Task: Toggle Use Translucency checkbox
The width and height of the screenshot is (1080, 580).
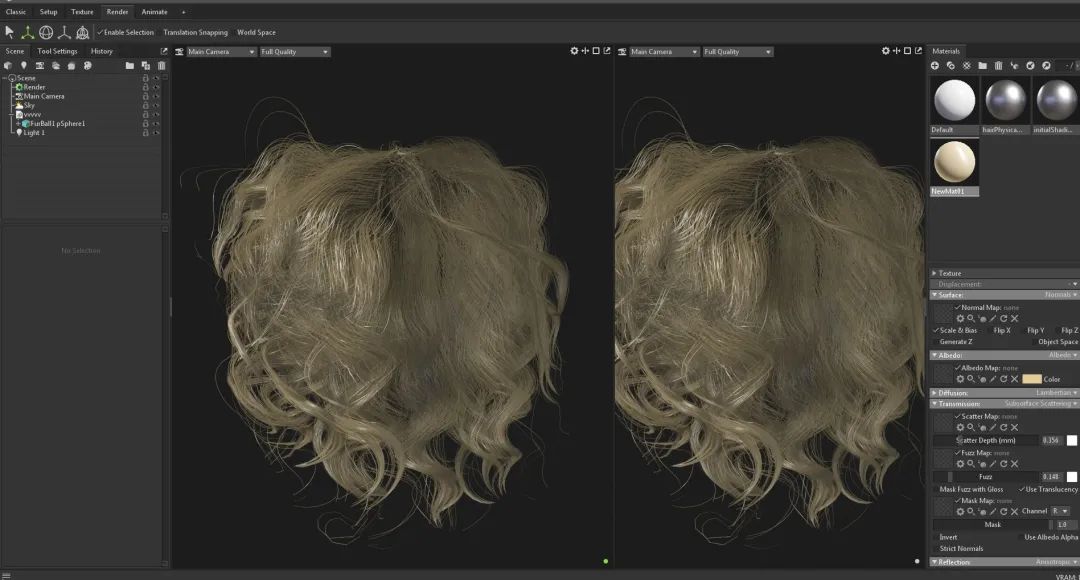Action: tap(1021, 489)
